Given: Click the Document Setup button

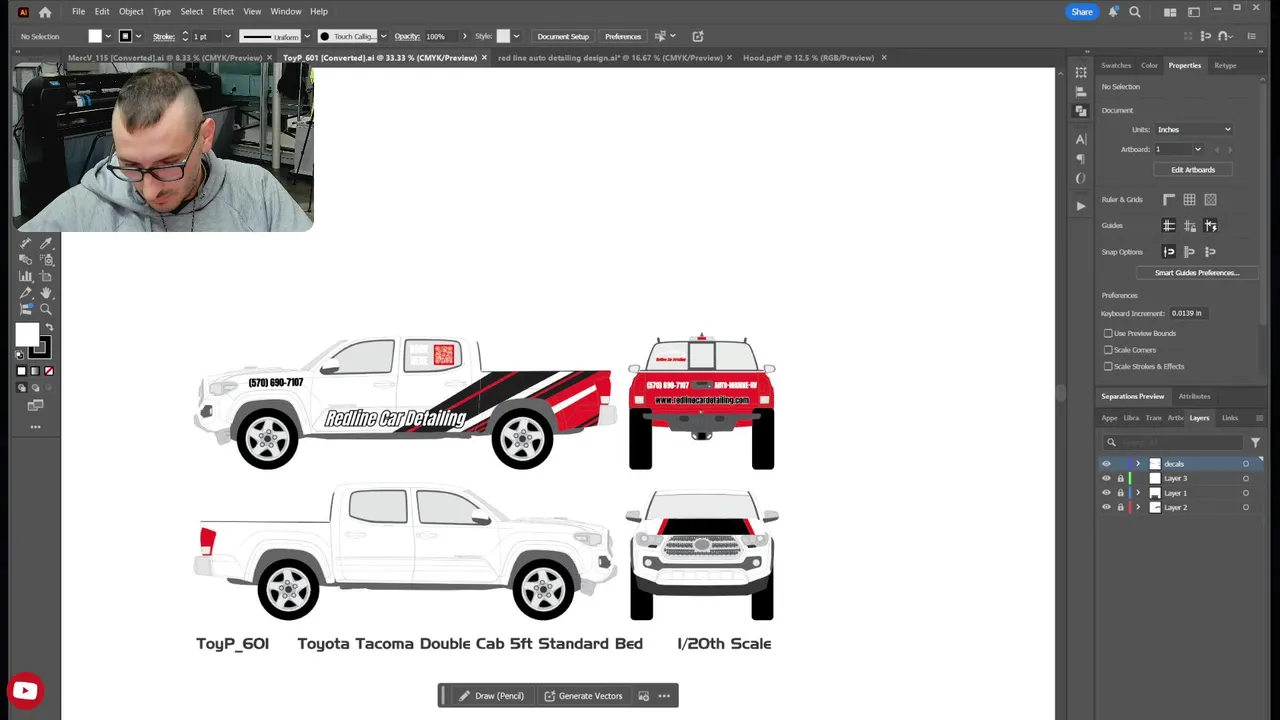Looking at the screenshot, I should pyautogui.click(x=563, y=37).
